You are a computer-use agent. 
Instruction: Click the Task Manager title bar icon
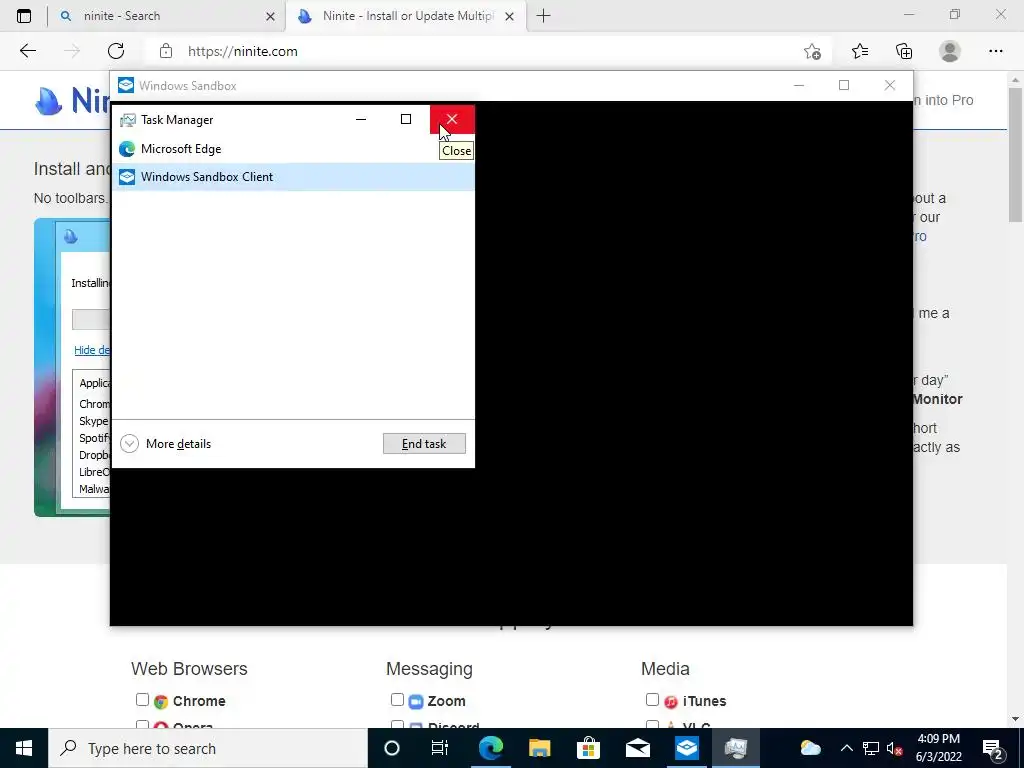click(x=127, y=120)
